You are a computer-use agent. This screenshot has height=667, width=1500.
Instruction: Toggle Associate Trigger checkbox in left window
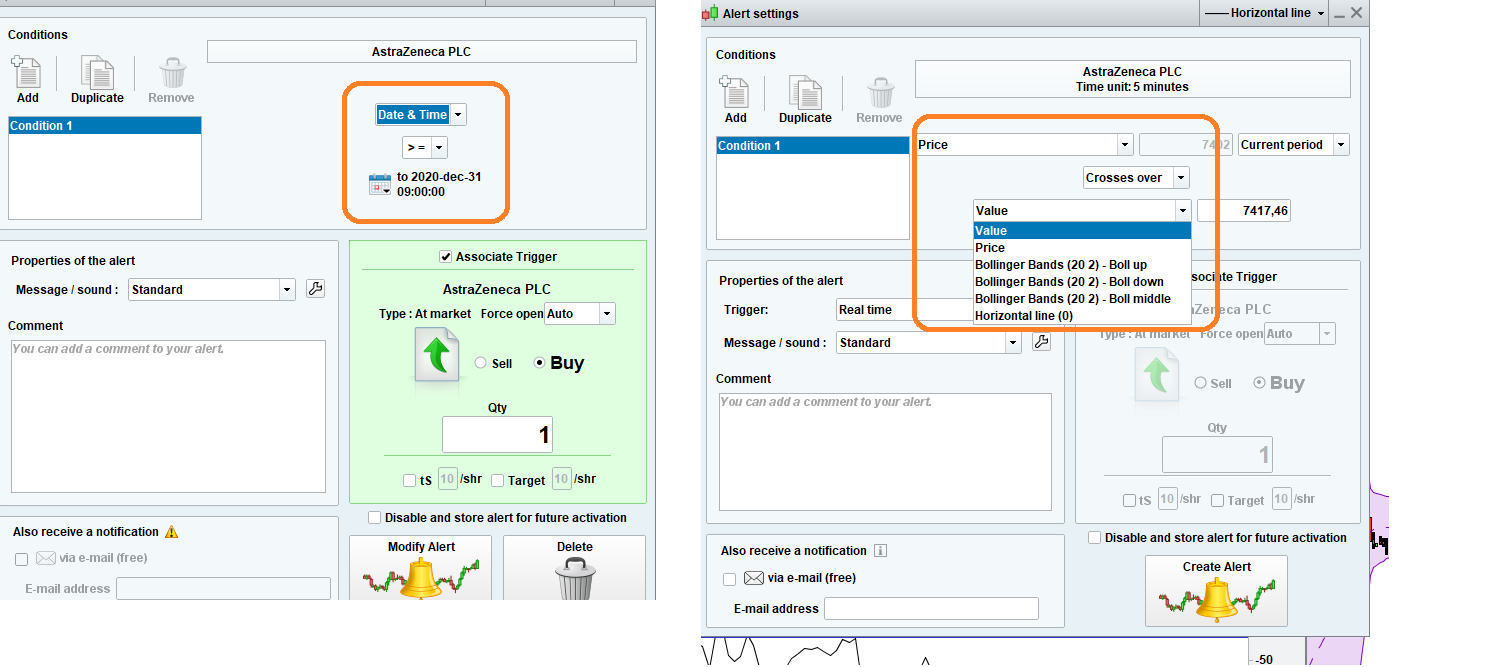point(446,257)
